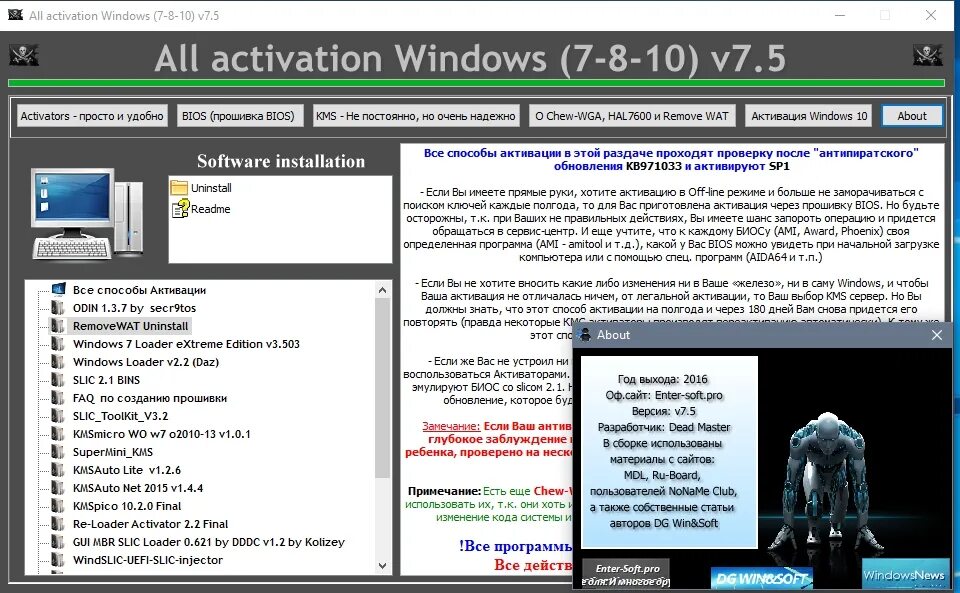Select WindSLIC-UEFI-SLIC-injector item
960x593 pixels.
148,560
